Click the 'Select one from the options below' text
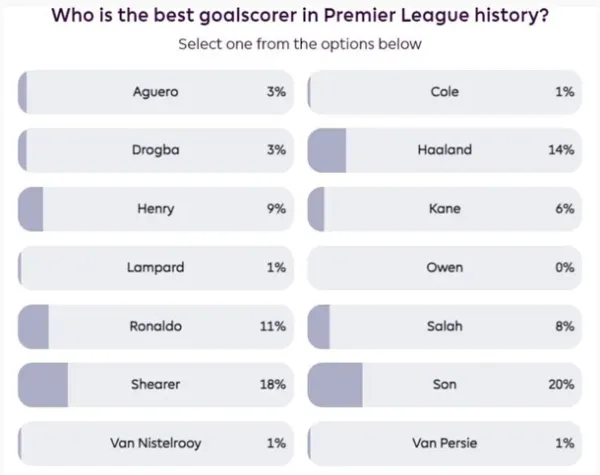 point(299,44)
